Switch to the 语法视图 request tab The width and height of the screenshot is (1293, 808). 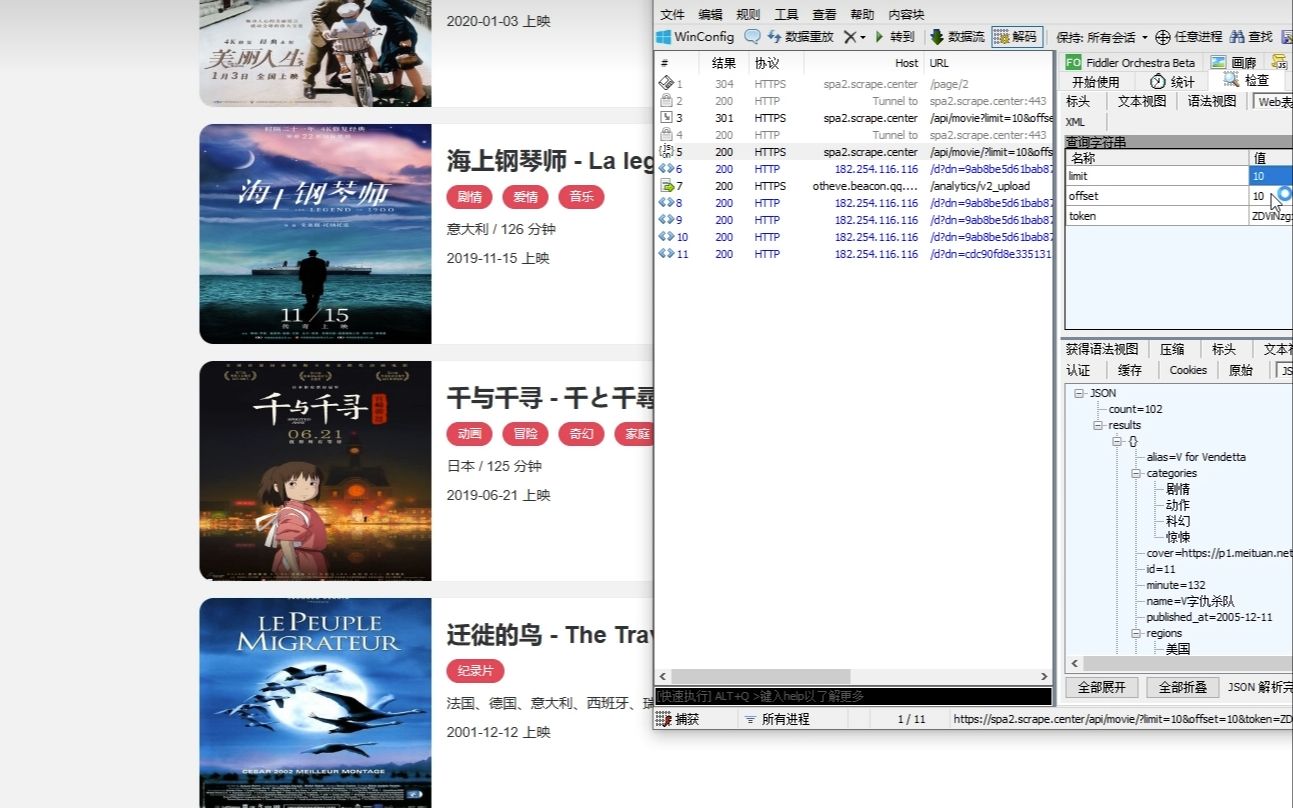[1211, 101]
